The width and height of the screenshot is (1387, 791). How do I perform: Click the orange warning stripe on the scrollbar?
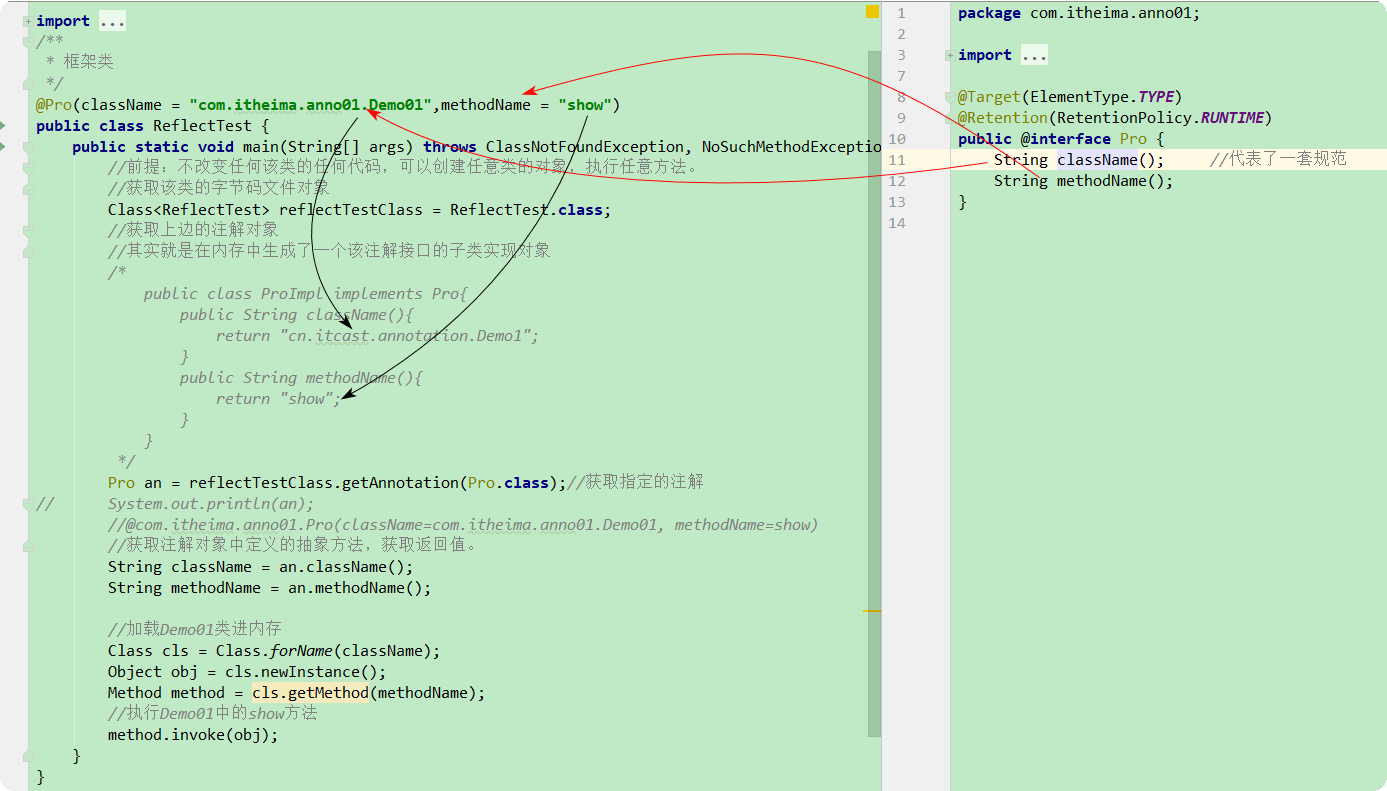pos(872,609)
